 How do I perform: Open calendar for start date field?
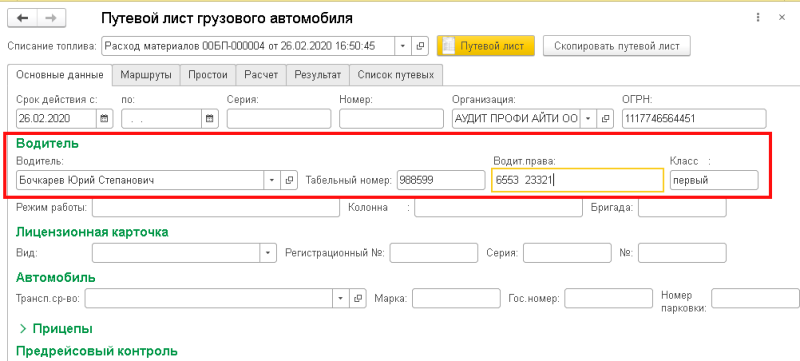104,119
